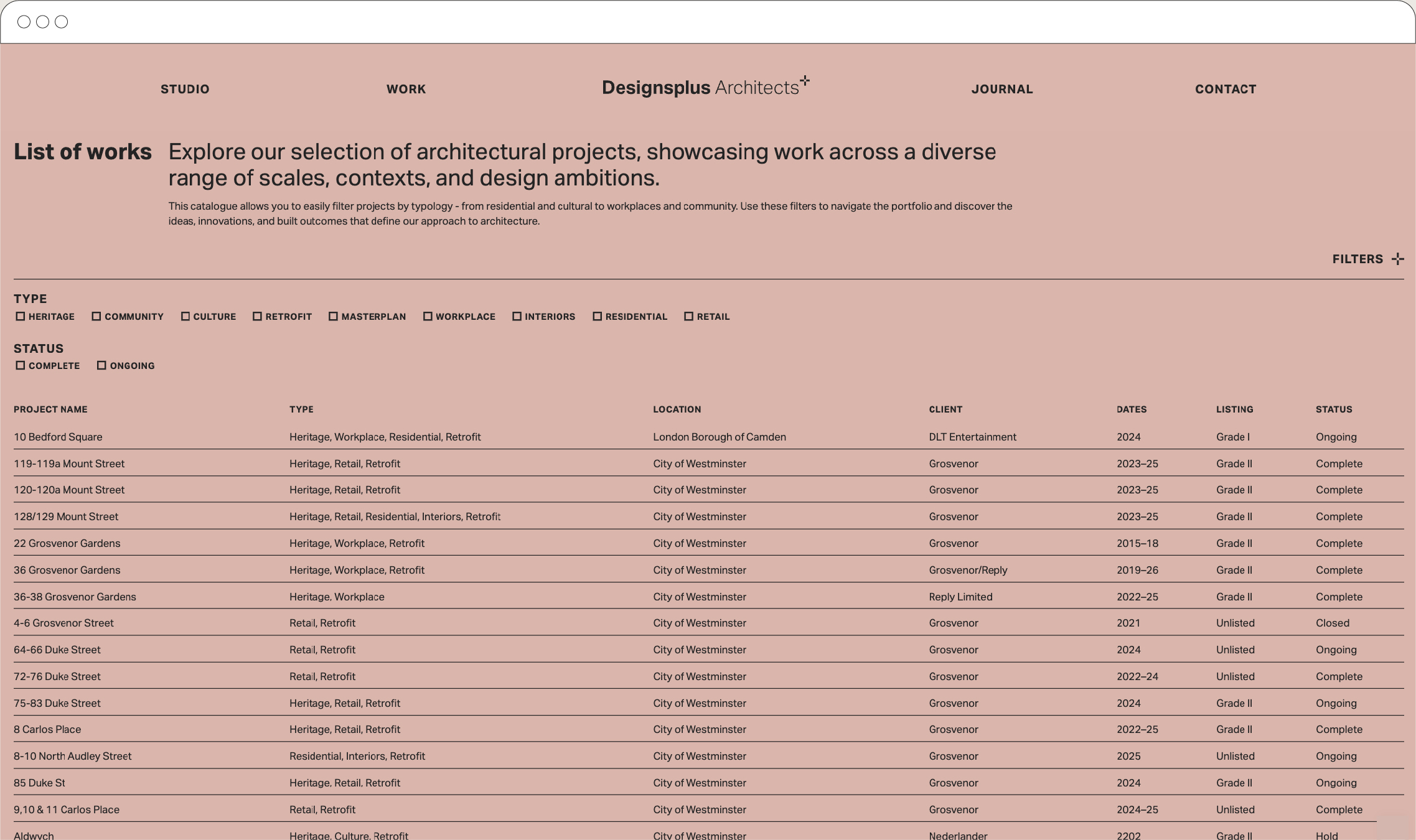The width and height of the screenshot is (1416, 840).
Task: Select the Workplace filter checkbox
Action: [x=428, y=316]
